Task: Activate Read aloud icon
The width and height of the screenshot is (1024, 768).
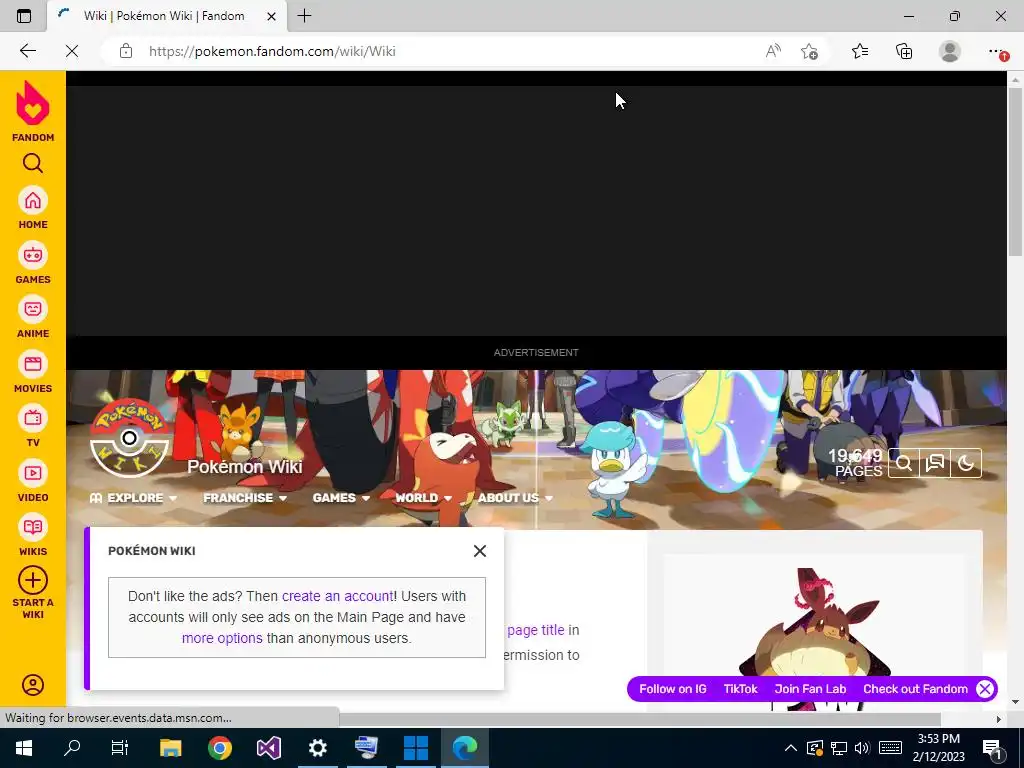Action: point(773,51)
